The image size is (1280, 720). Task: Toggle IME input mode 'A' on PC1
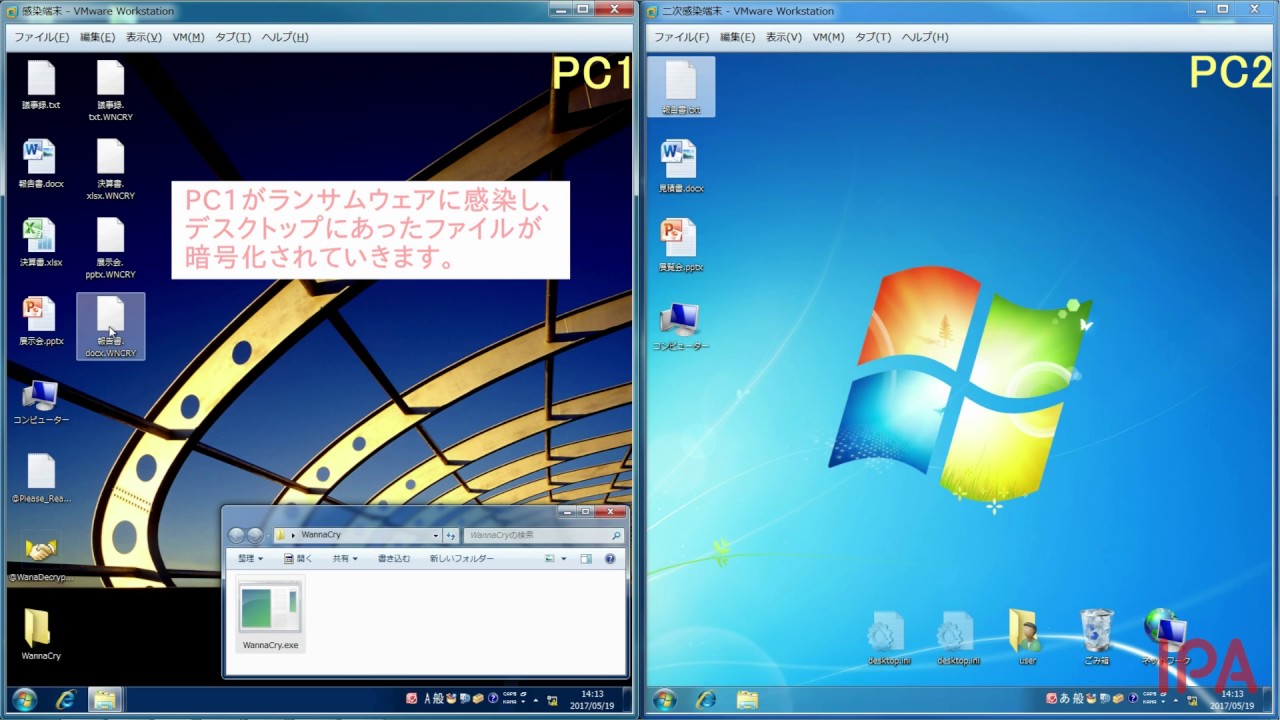point(428,698)
